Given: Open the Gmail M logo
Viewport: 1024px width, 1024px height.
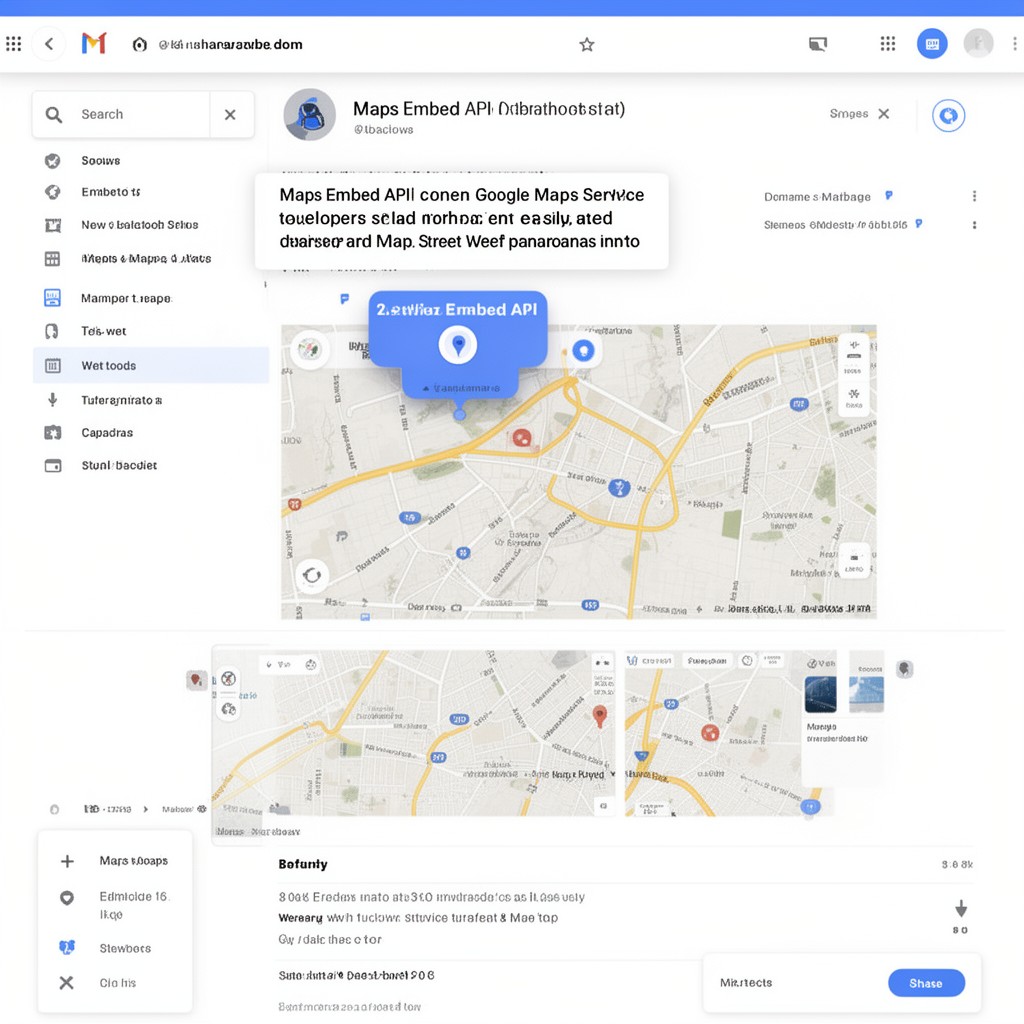Looking at the screenshot, I should click(94, 44).
